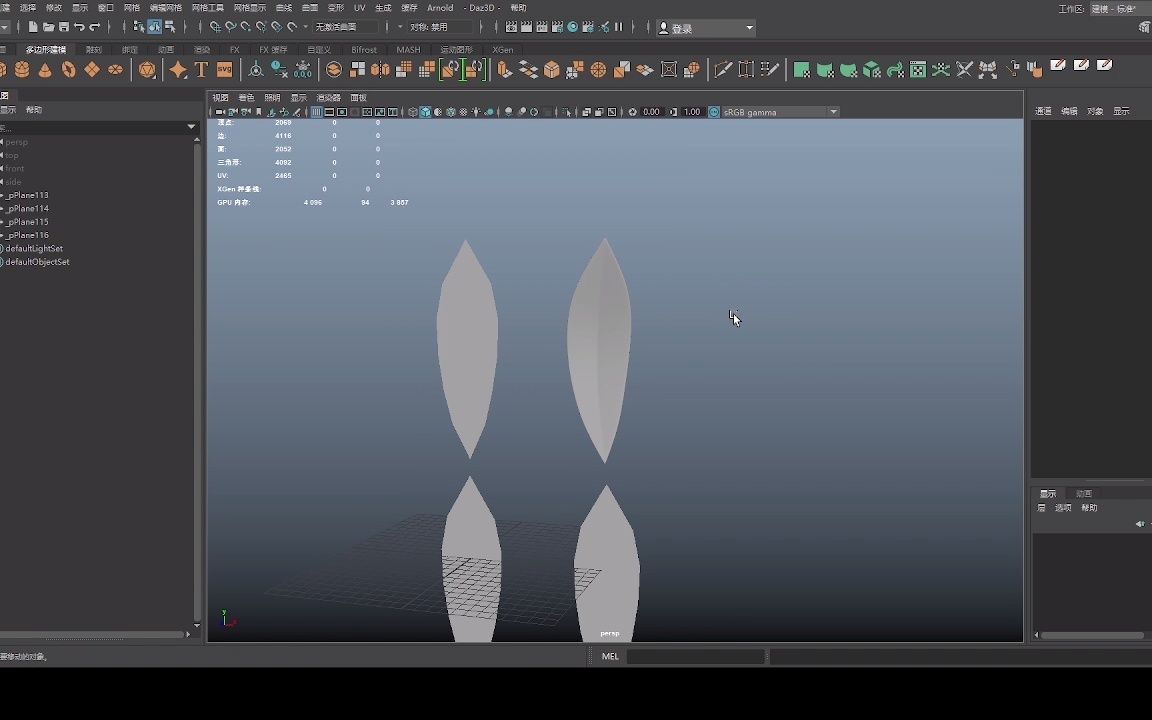Open the 对称: 禁用 symmetry dropdown
The height and width of the screenshot is (720, 1152).
pos(439,27)
